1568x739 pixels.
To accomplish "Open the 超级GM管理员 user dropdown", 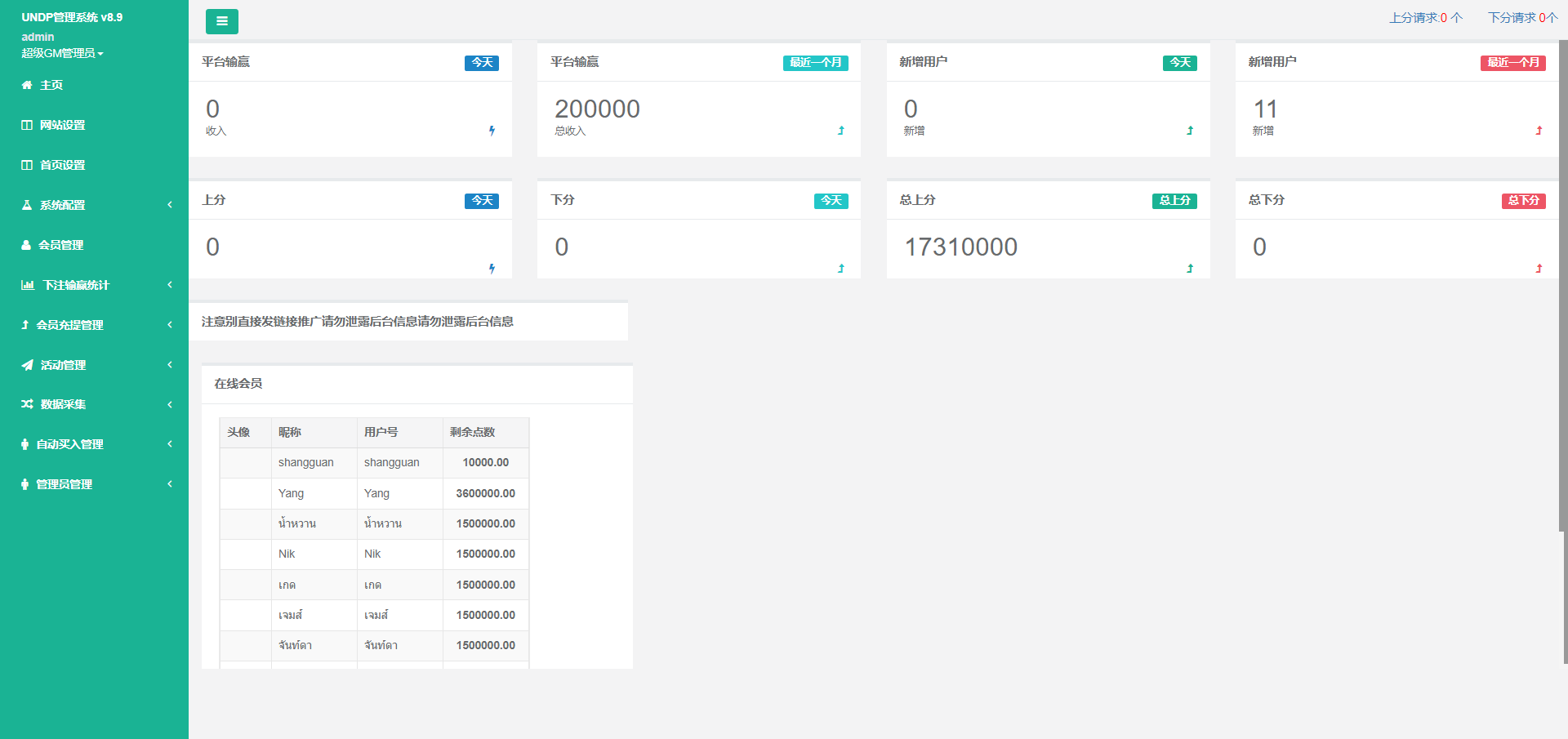I will click(62, 53).
